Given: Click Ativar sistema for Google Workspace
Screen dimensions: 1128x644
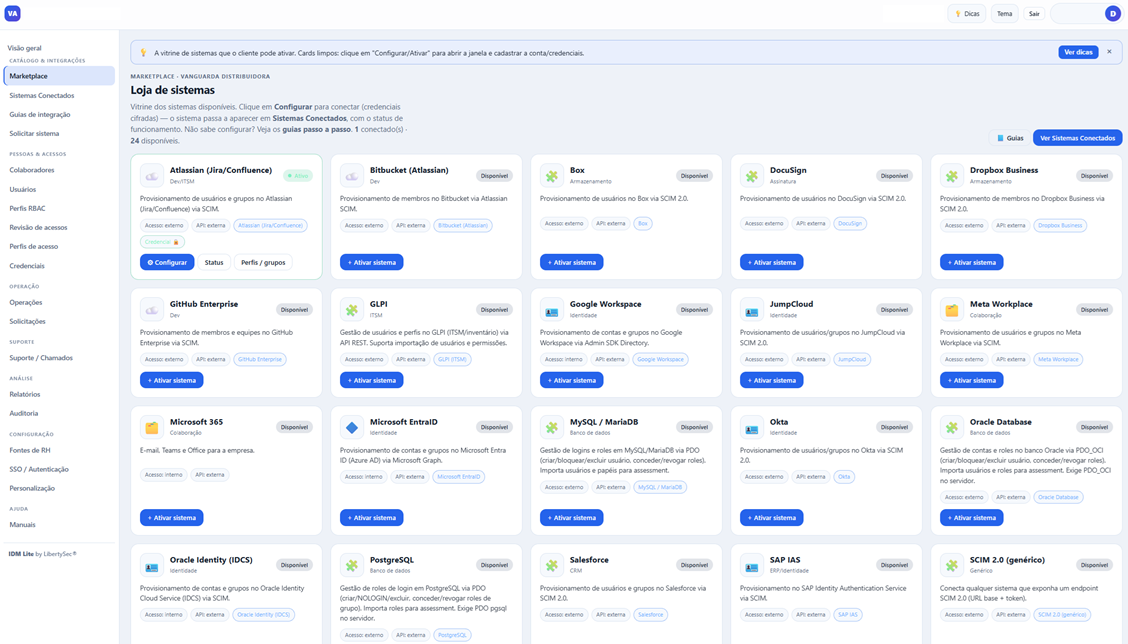Looking at the screenshot, I should pos(571,380).
